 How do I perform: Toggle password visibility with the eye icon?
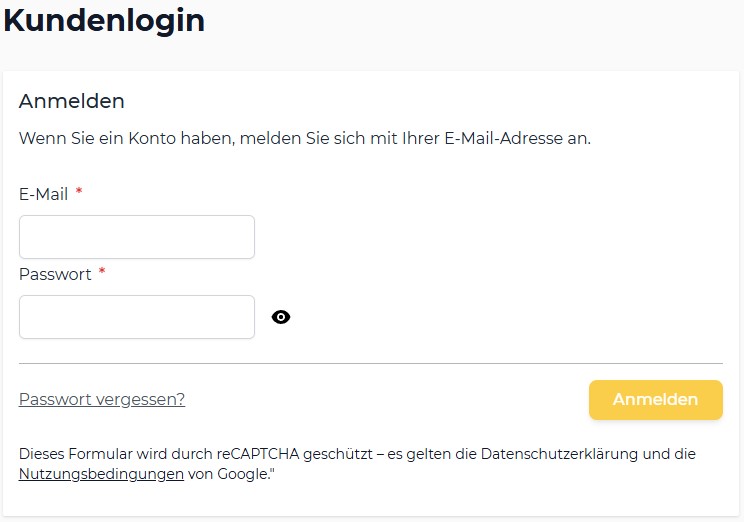pyautogui.click(x=281, y=317)
